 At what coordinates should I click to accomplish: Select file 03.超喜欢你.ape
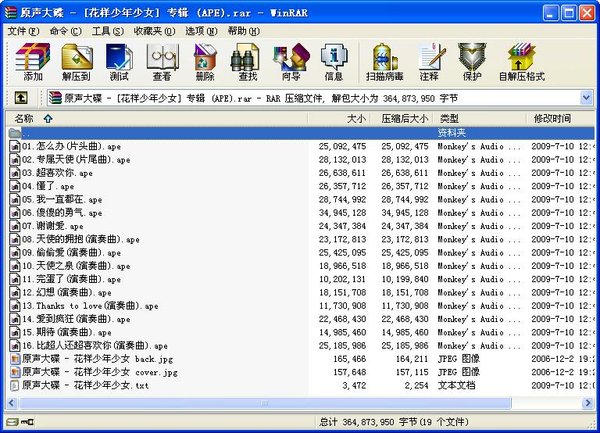[x=57, y=173]
